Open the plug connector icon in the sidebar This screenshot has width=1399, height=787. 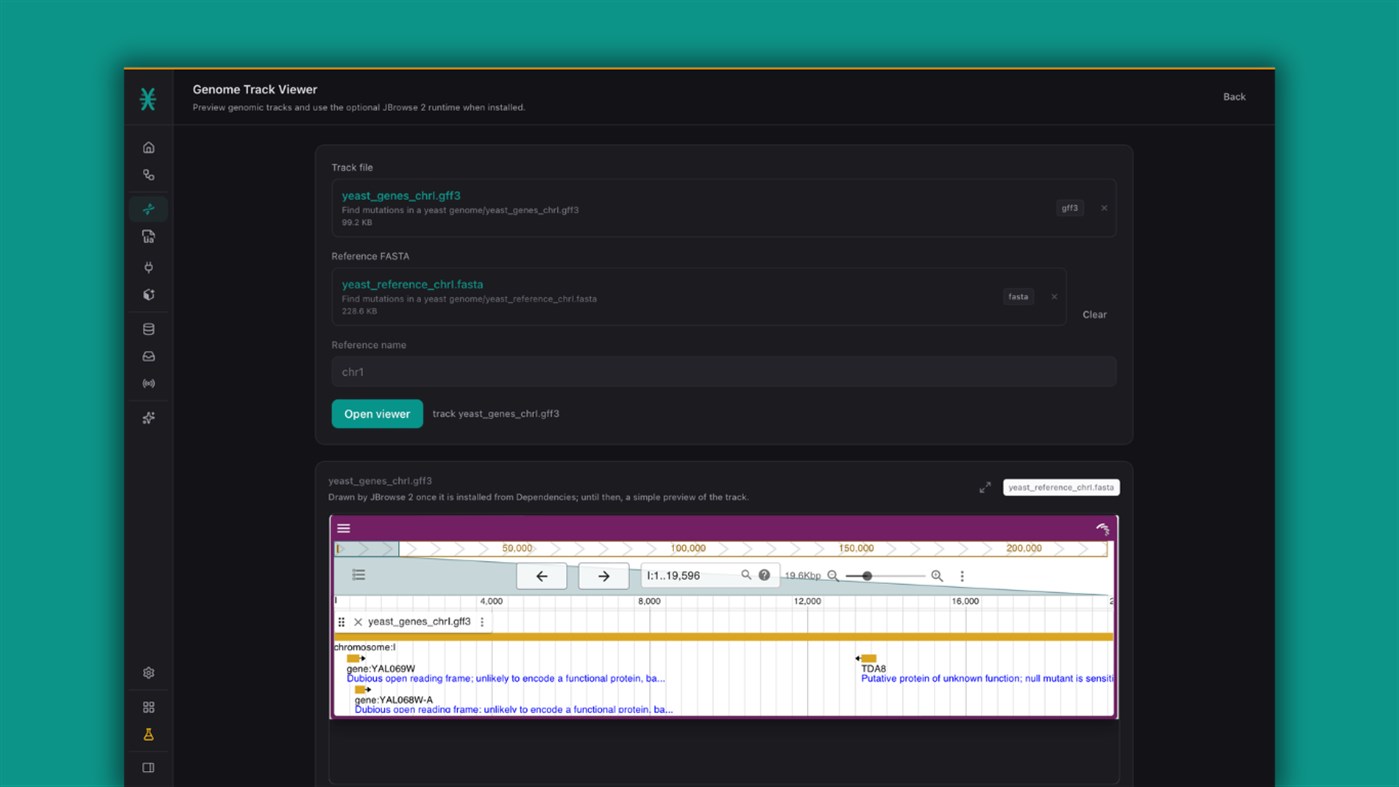[148, 267]
